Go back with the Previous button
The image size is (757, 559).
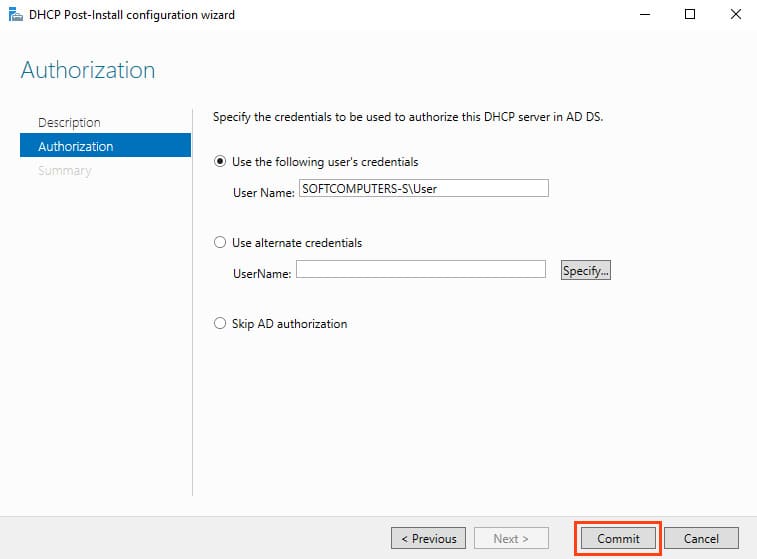point(429,538)
